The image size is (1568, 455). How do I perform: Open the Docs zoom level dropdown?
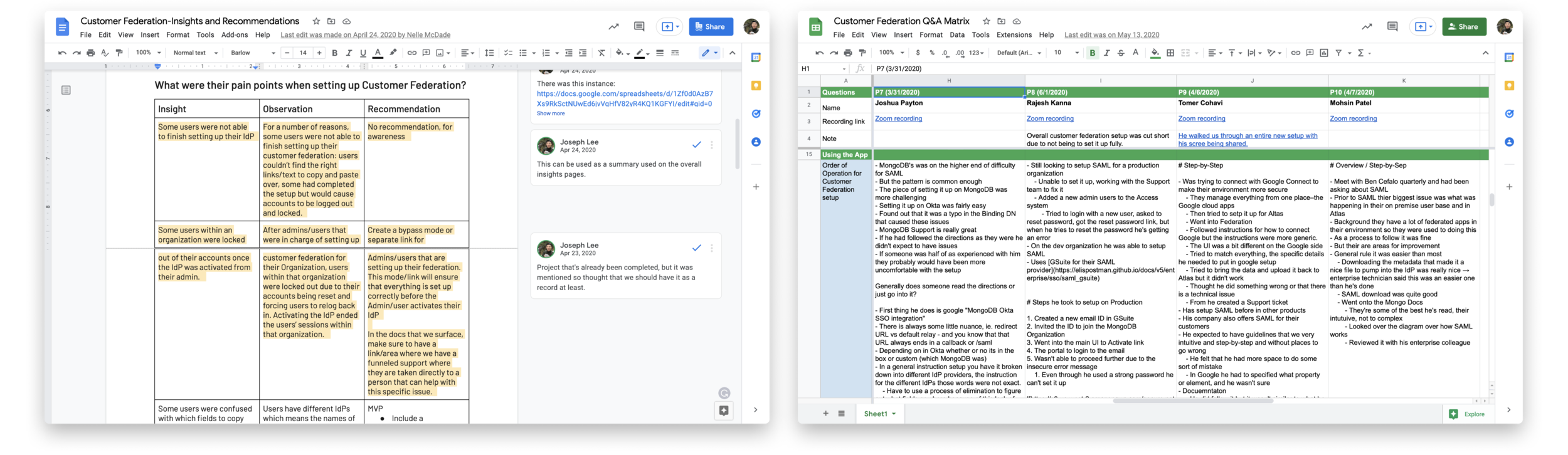tap(149, 53)
